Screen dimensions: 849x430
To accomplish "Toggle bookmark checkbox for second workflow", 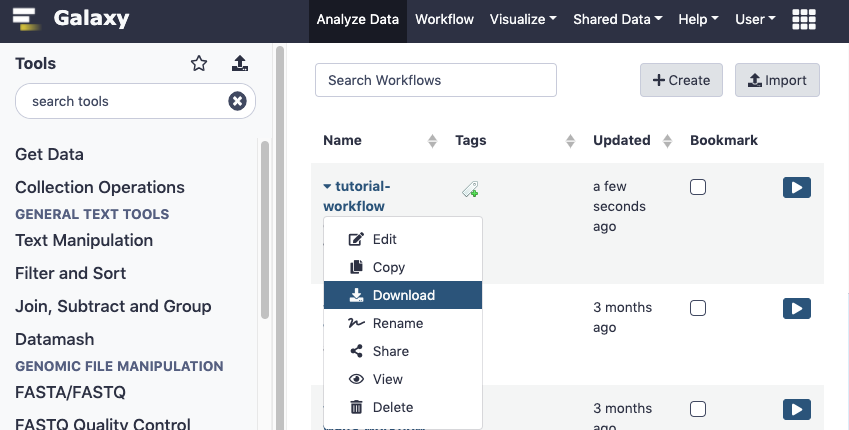I will [698, 309].
